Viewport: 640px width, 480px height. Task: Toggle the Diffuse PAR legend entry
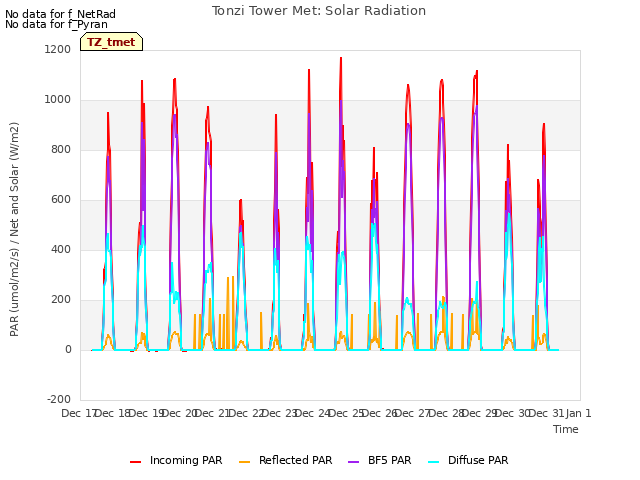click(468, 460)
